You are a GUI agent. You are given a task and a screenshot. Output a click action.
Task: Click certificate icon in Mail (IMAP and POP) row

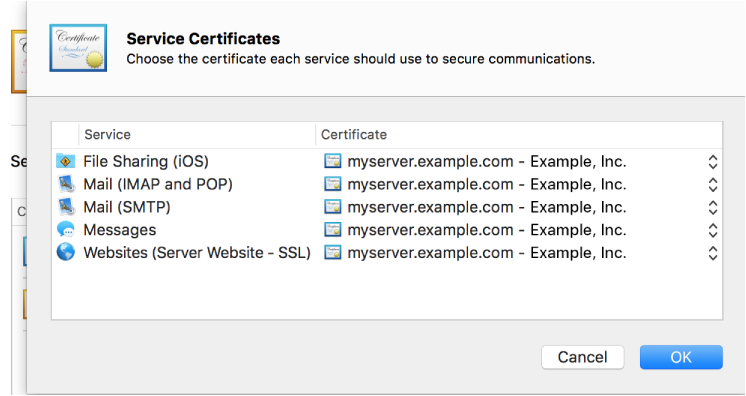click(x=333, y=184)
